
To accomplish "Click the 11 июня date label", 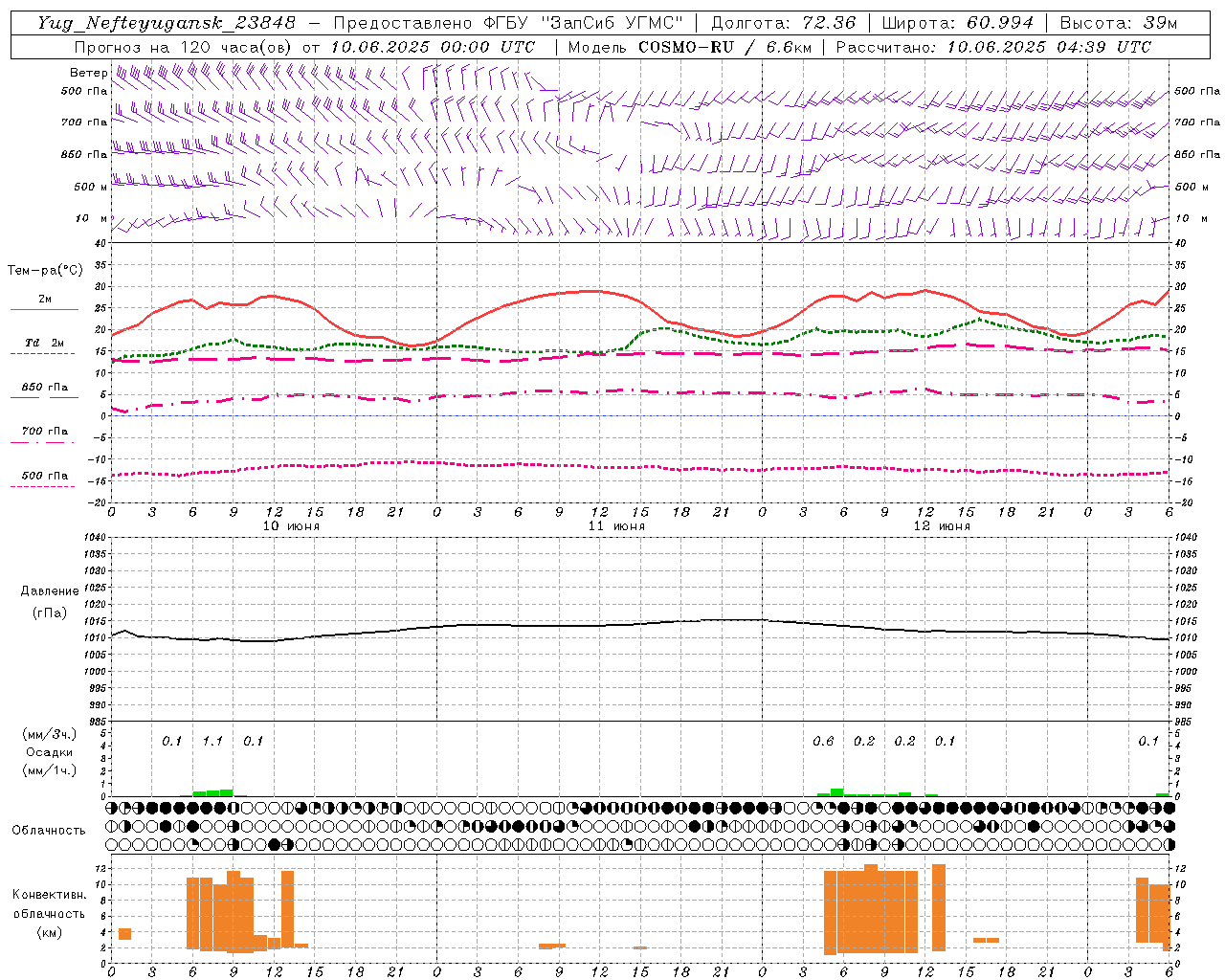I will click(616, 525).
